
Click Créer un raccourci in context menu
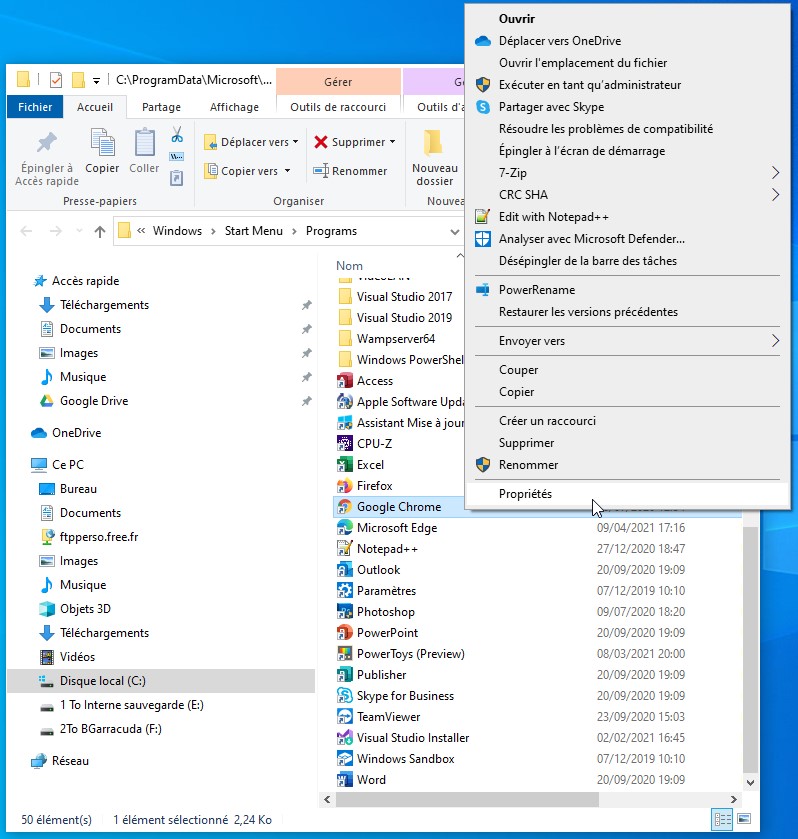547,421
